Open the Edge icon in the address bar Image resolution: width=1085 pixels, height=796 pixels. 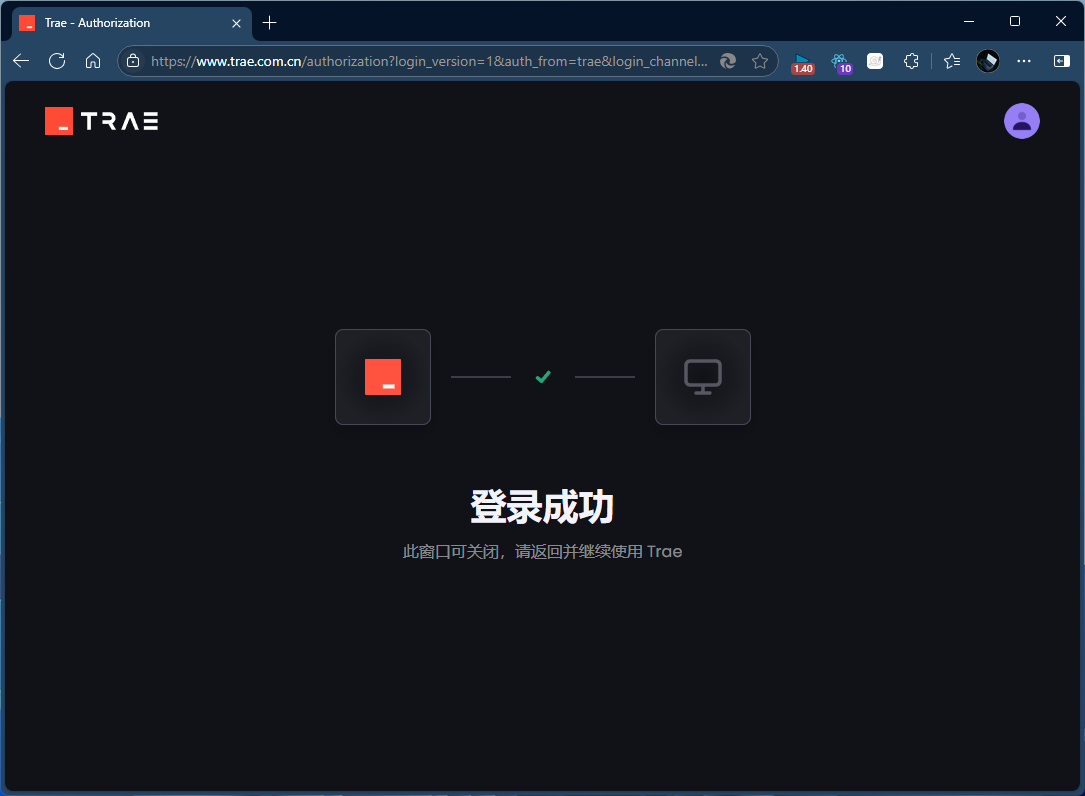click(x=728, y=61)
